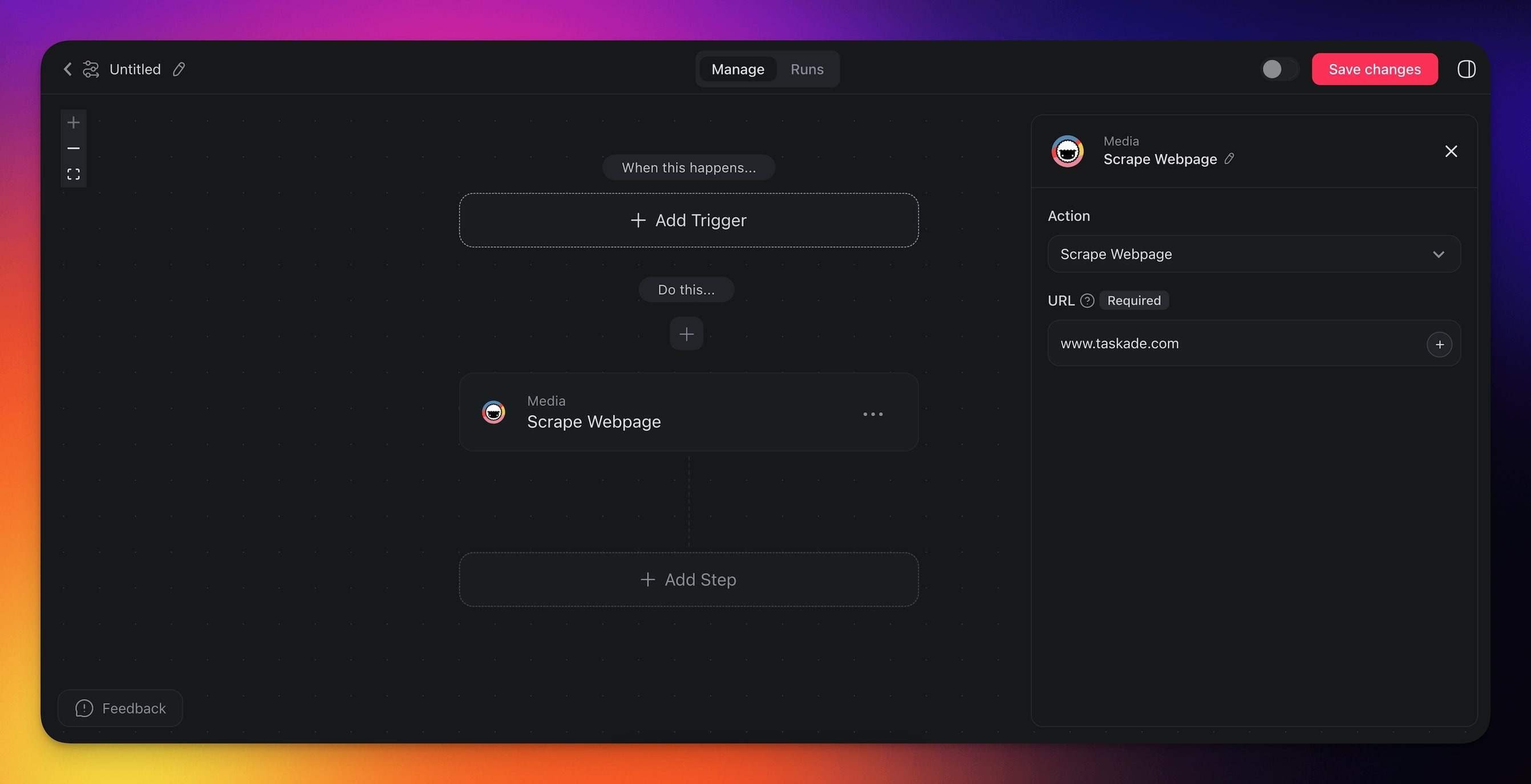Screen dimensions: 1531x784
Task: Zoom in on the canvas
Action: [x=73, y=123]
